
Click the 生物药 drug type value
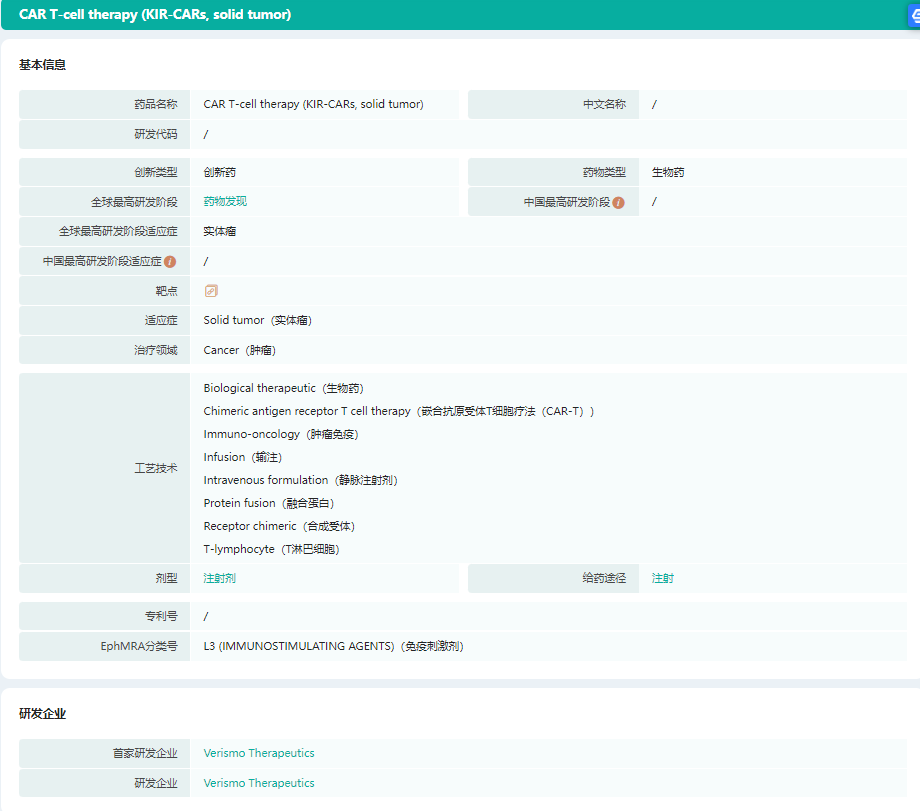pyautogui.click(x=668, y=172)
